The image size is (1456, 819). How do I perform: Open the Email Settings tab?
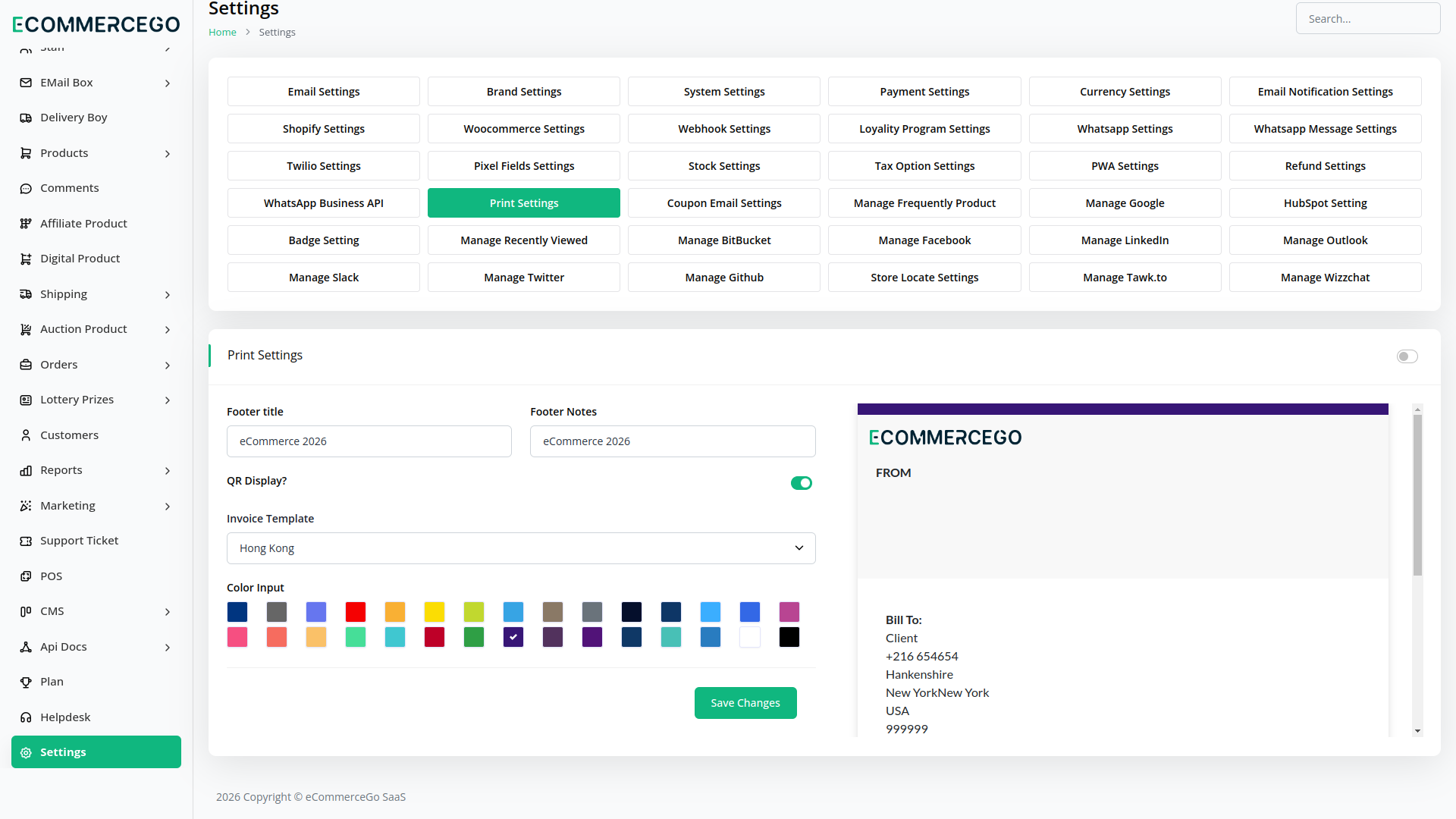point(324,92)
